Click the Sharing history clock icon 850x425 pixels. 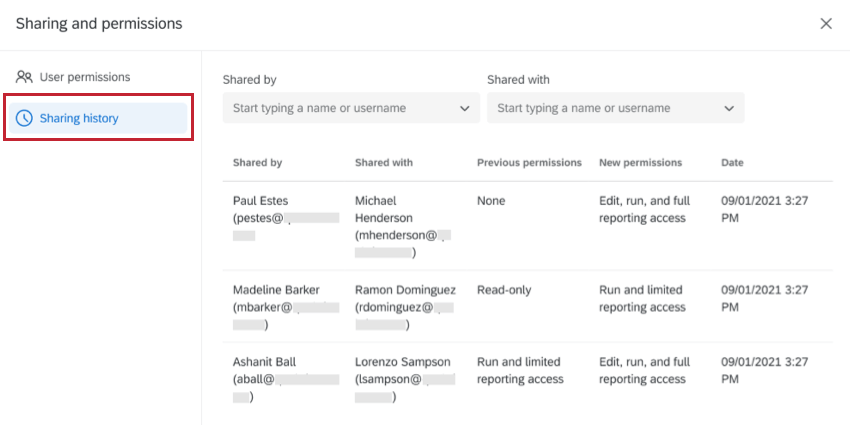[25, 118]
